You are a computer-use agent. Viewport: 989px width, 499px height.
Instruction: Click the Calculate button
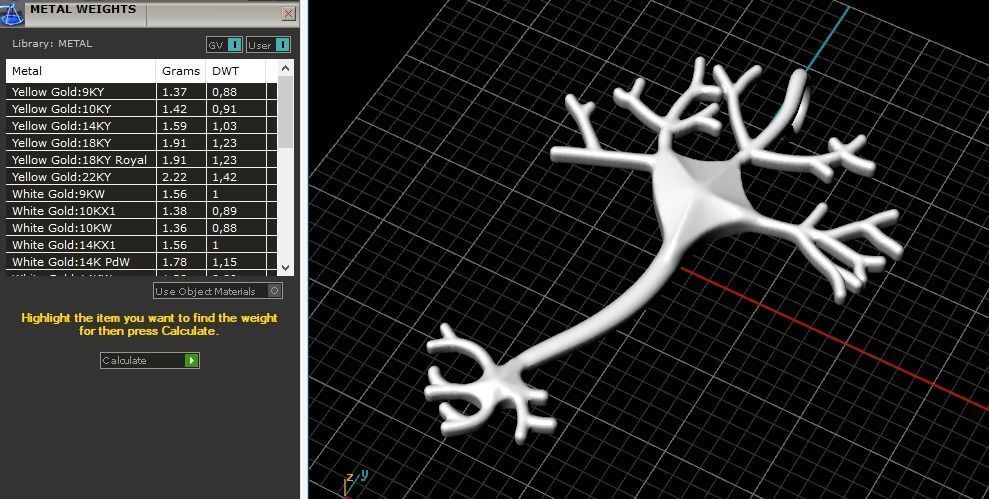coord(149,360)
